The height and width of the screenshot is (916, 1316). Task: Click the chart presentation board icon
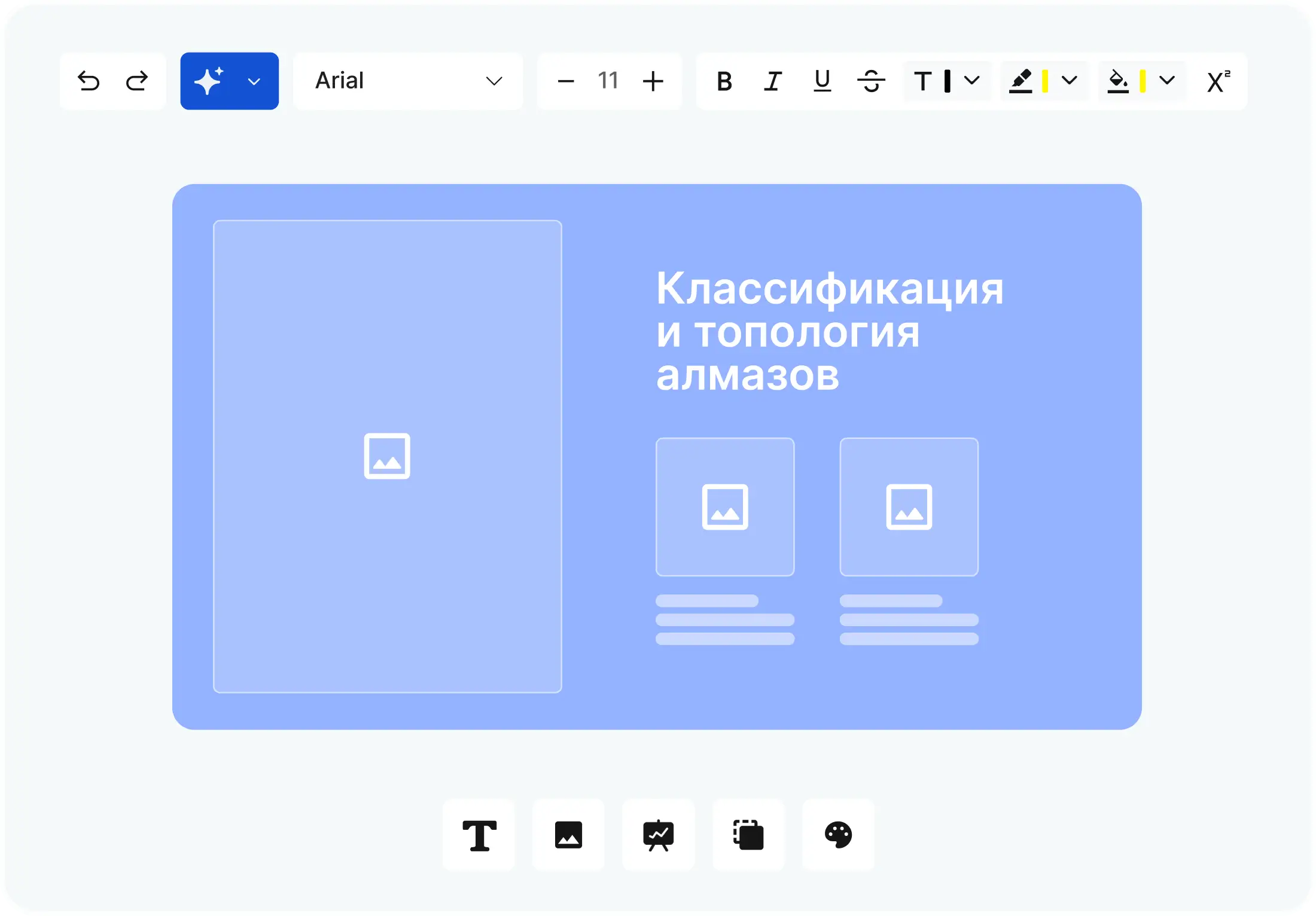click(x=659, y=835)
